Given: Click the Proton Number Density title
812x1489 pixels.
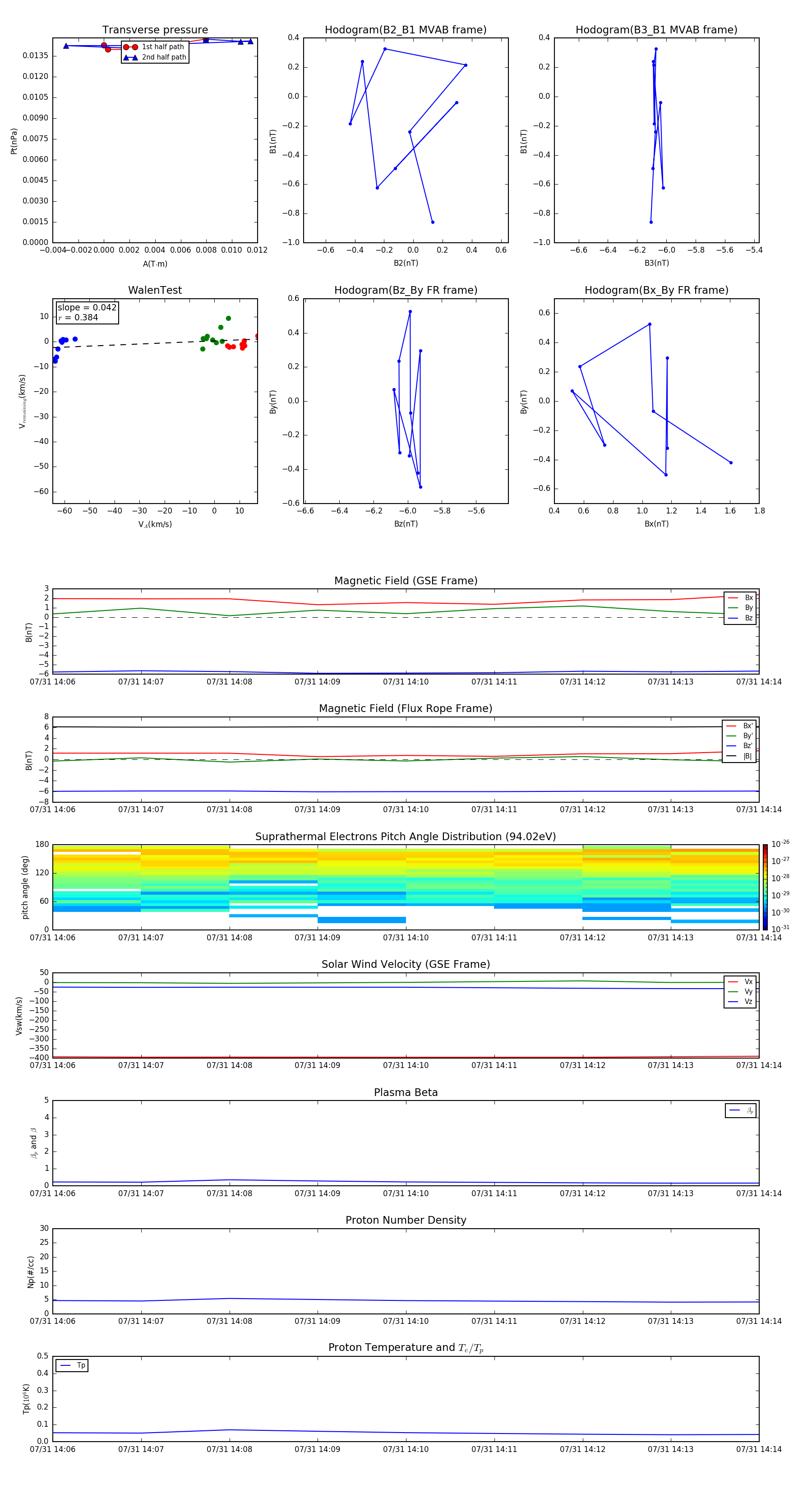Looking at the screenshot, I should [x=405, y=1220].
